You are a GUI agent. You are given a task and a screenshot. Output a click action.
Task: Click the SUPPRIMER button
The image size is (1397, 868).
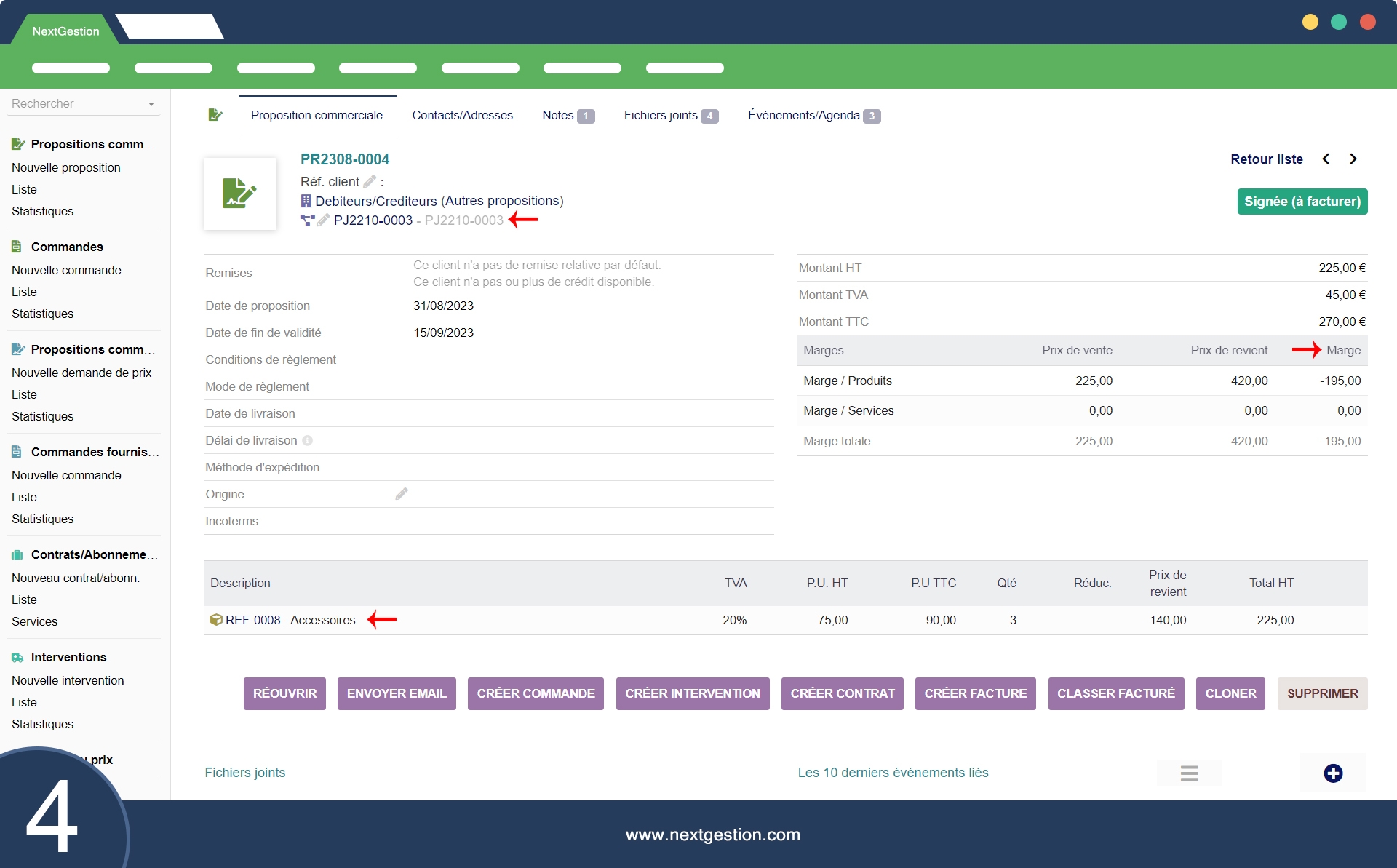point(1322,693)
